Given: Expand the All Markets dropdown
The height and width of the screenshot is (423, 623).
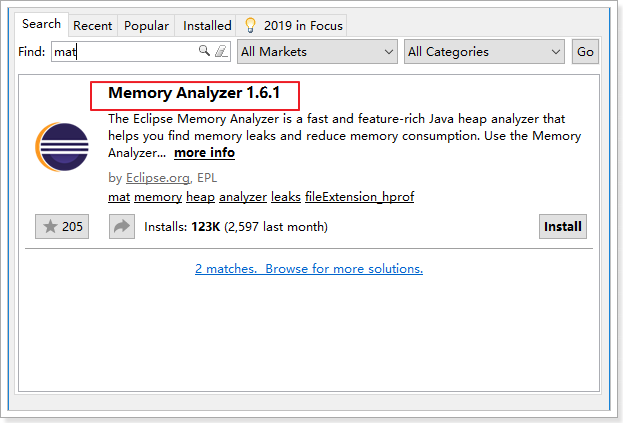Looking at the screenshot, I should pyautogui.click(x=318, y=51).
